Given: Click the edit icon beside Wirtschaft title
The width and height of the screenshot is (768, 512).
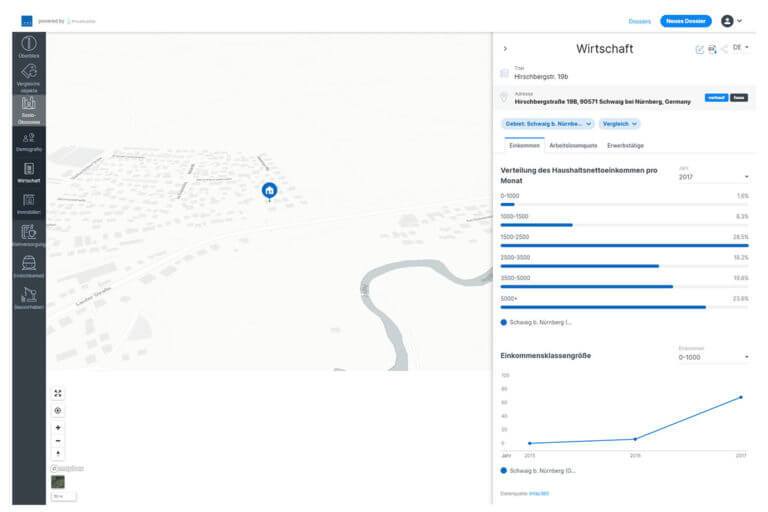Looking at the screenshot, I should (x=700, y=49).
